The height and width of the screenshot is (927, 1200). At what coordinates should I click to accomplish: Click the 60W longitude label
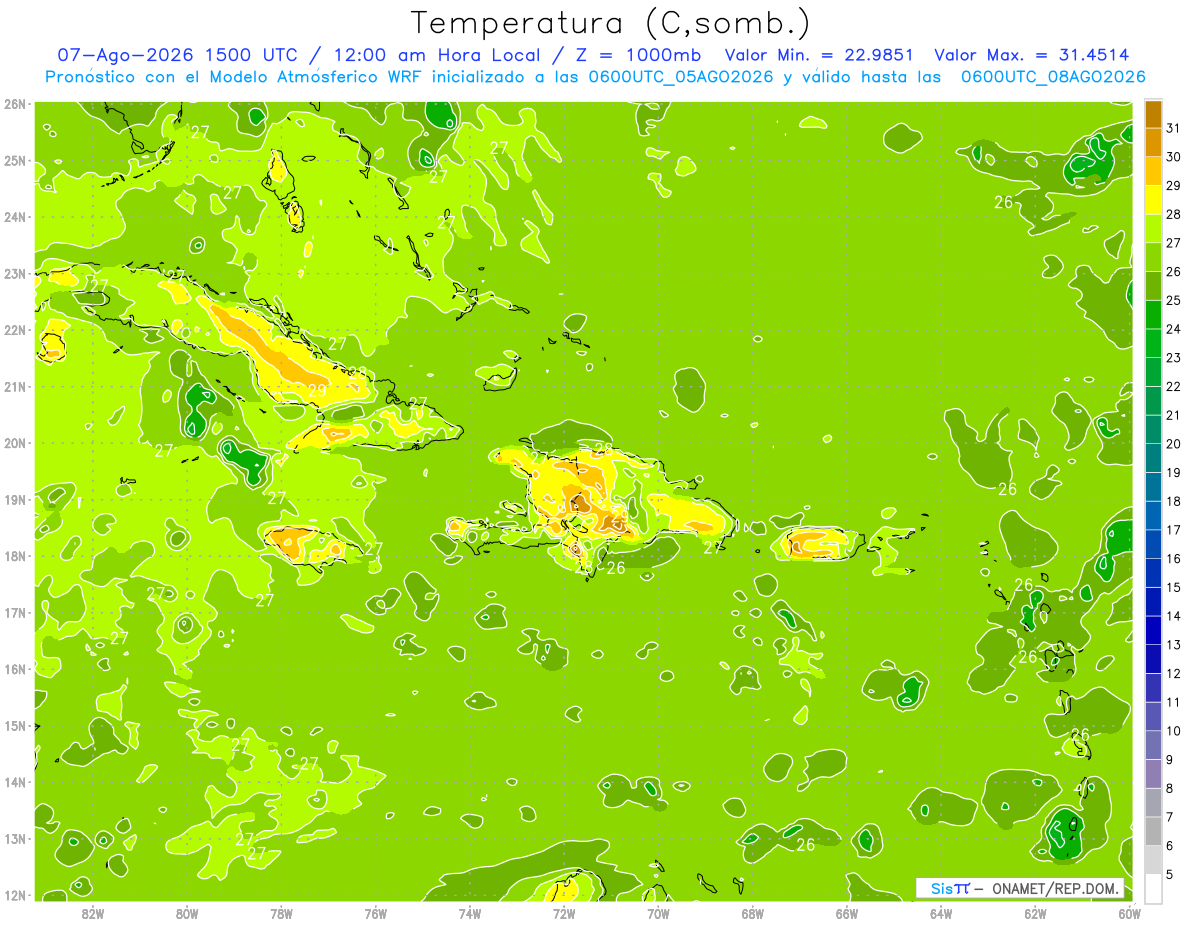pyautogui.click(x=1129, y=913)
